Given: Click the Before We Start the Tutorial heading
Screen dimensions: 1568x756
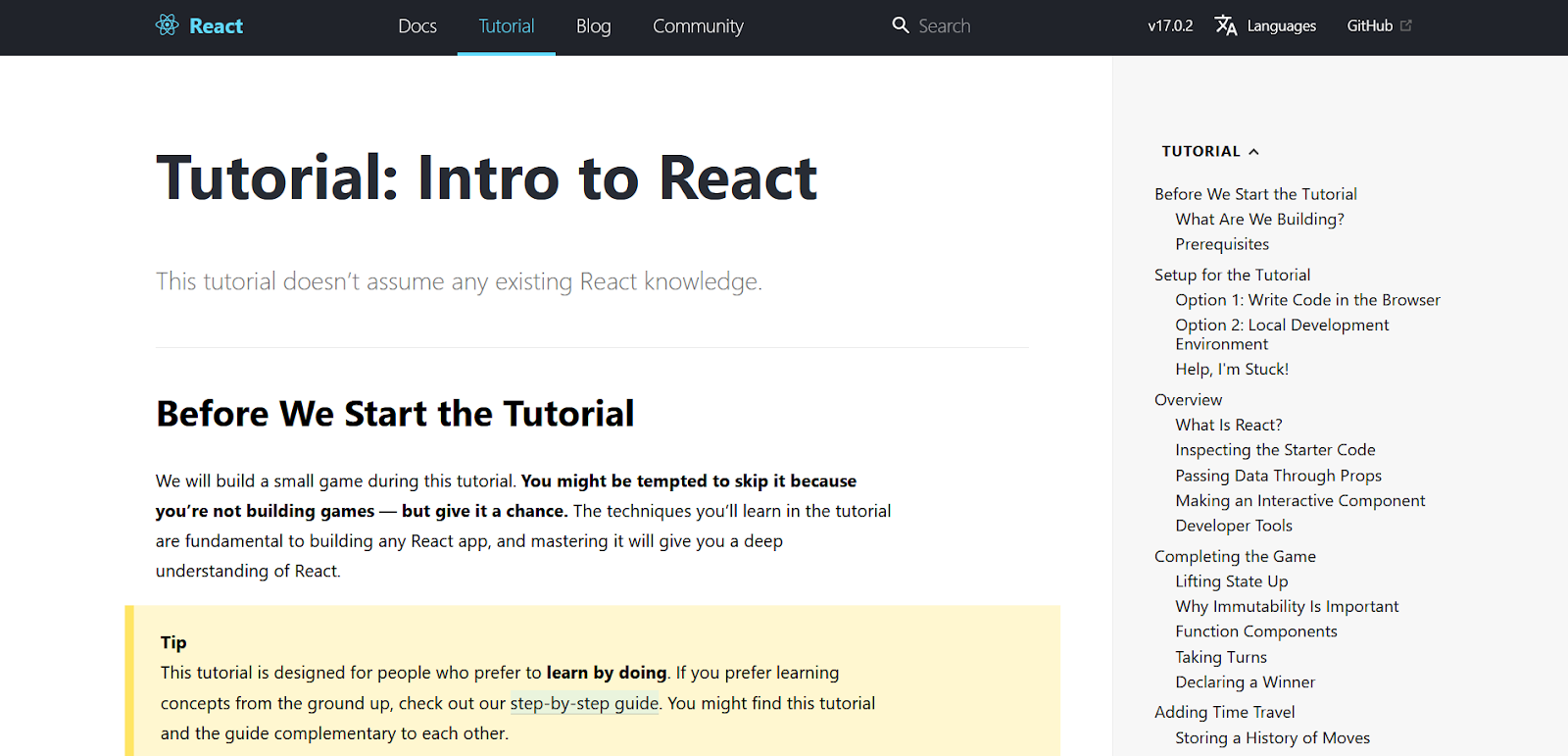Looking at the screenshot, I should pos(395,414).
